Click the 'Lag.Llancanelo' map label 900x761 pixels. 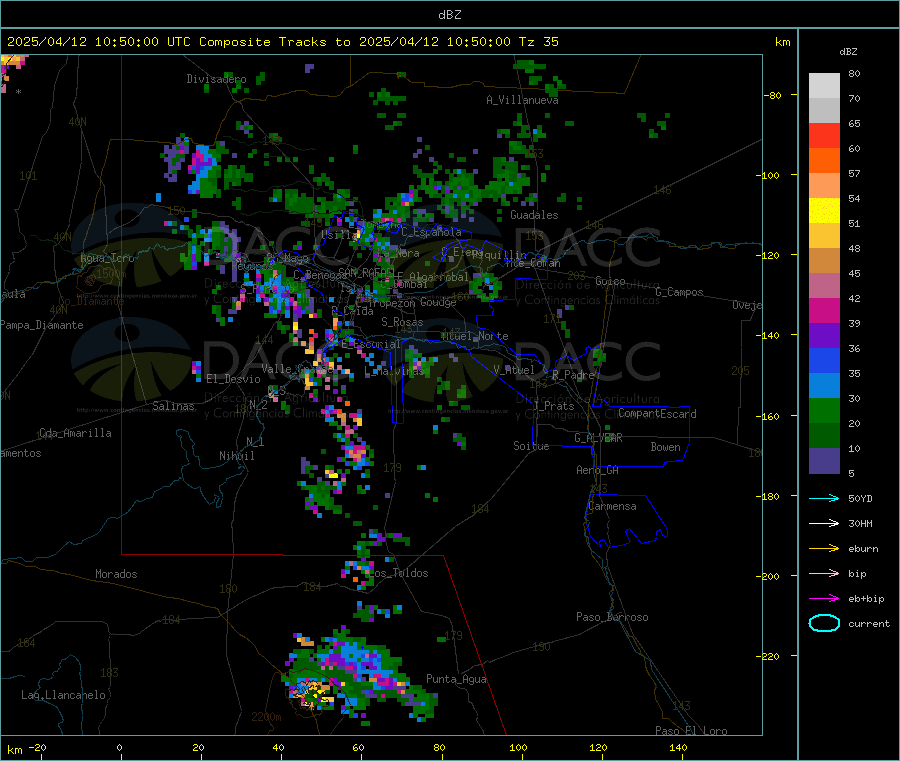click(x=63, y=695)
